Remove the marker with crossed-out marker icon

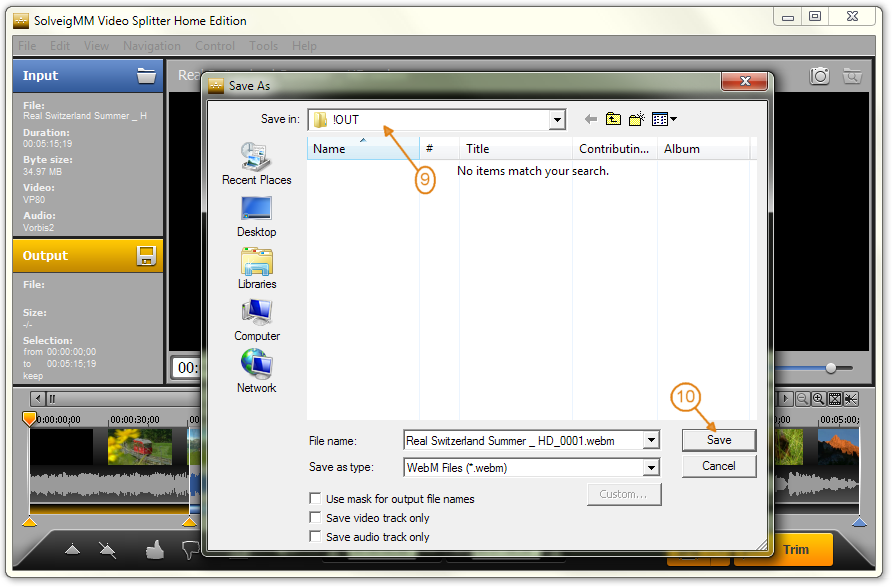106,549
